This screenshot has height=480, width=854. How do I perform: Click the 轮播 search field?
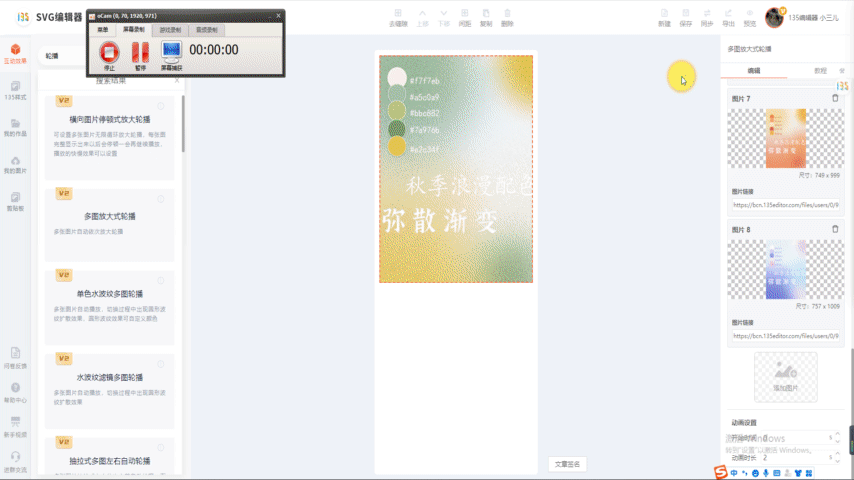point(64,56)
